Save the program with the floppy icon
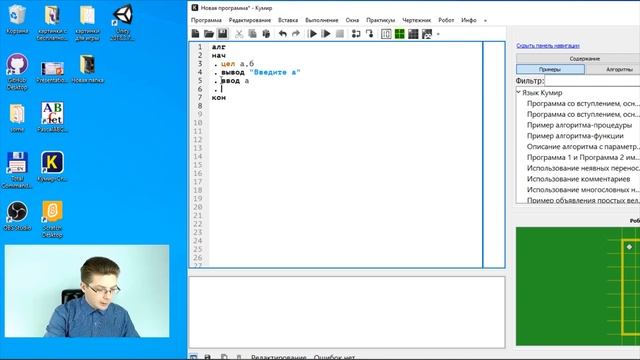The image size is (640, 360). (222, 34)
